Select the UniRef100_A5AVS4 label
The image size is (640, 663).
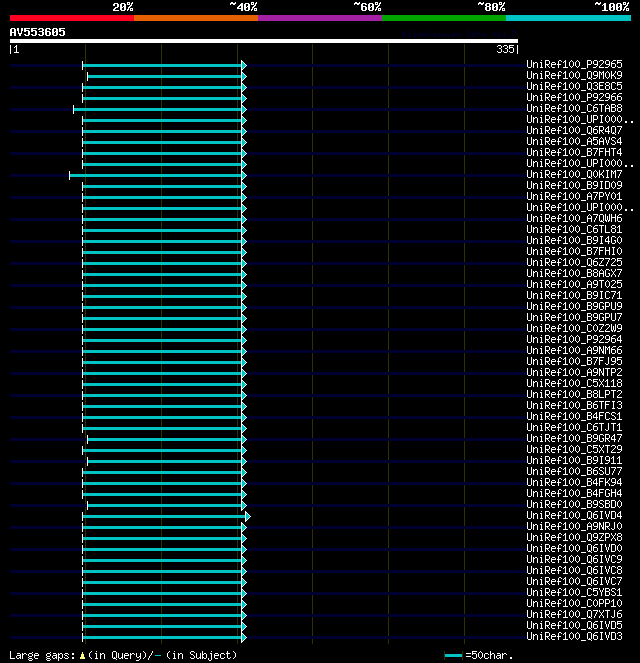pyautogui.click(x=574, y=141)
